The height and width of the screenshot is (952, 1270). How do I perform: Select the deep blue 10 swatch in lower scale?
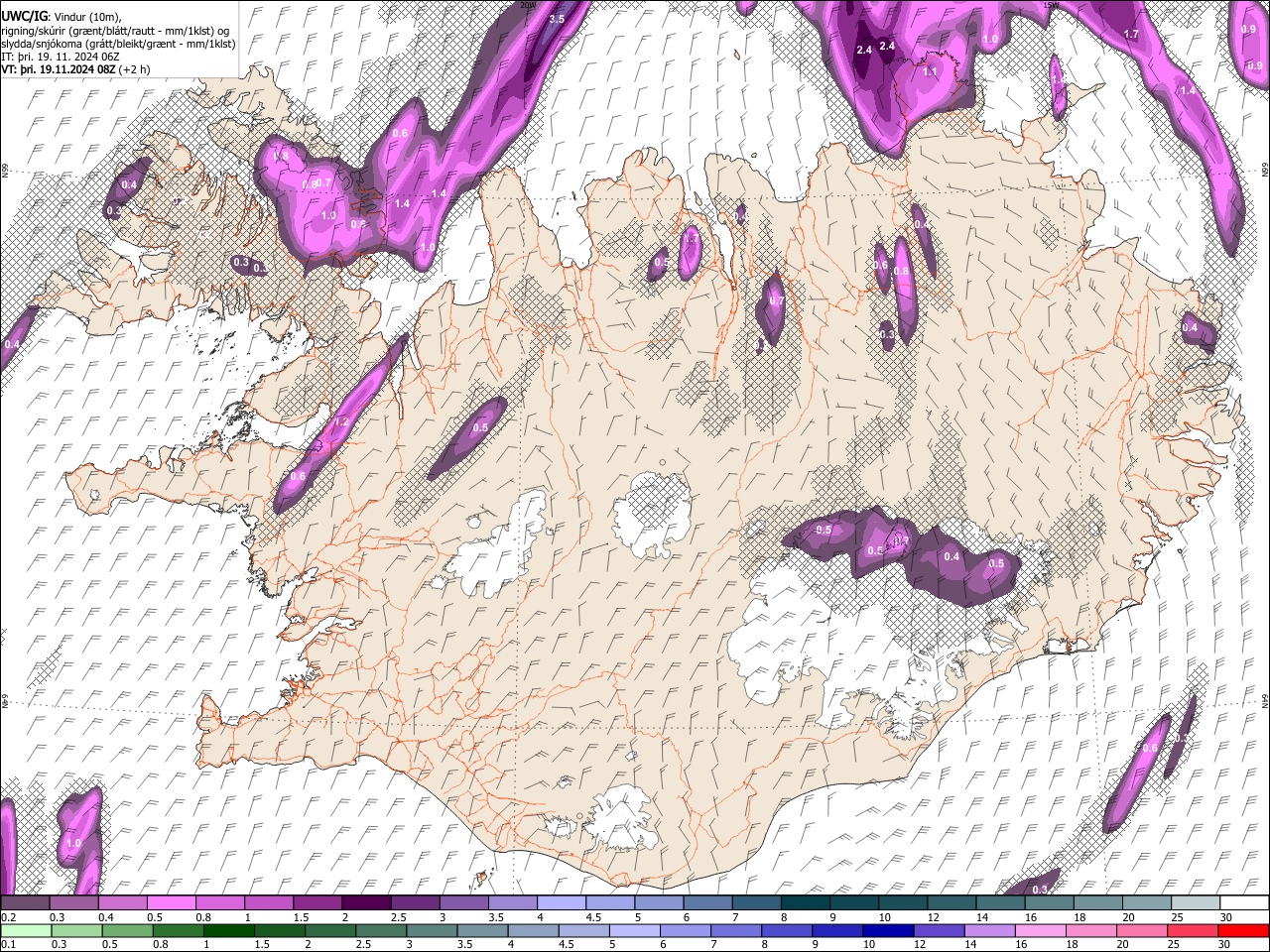point(889,930)
